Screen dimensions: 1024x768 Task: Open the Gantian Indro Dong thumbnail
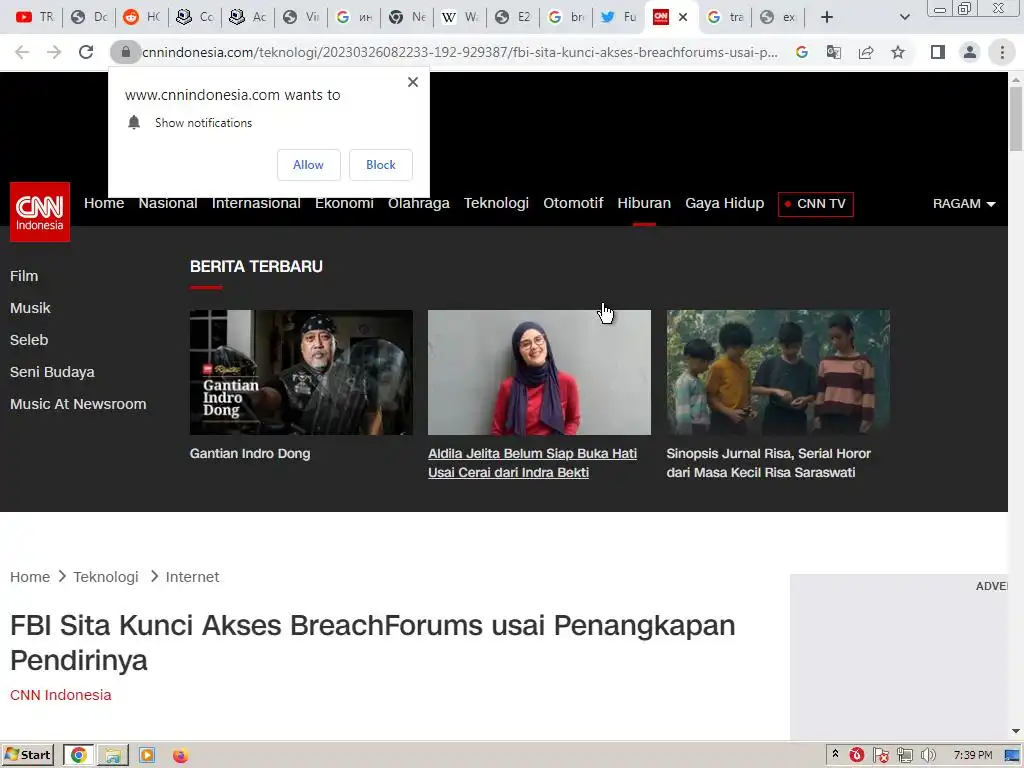[301, 372]
